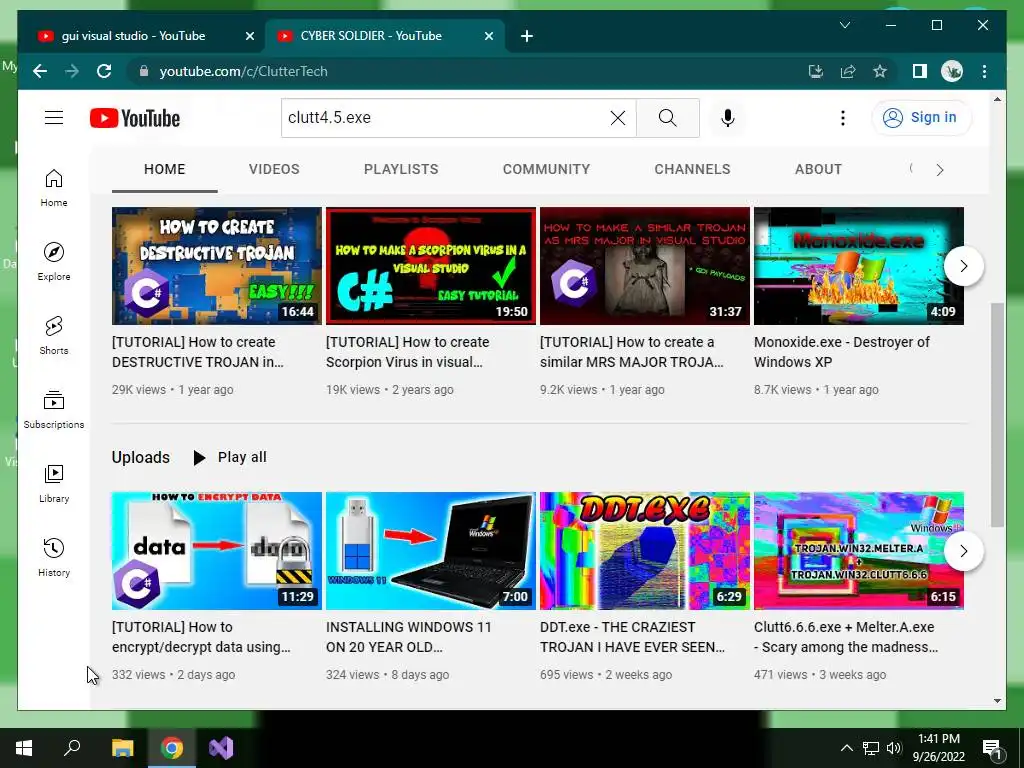Open a new browser tab
Viewport: 1024px width, 768px height.
[x=527, y=37]
